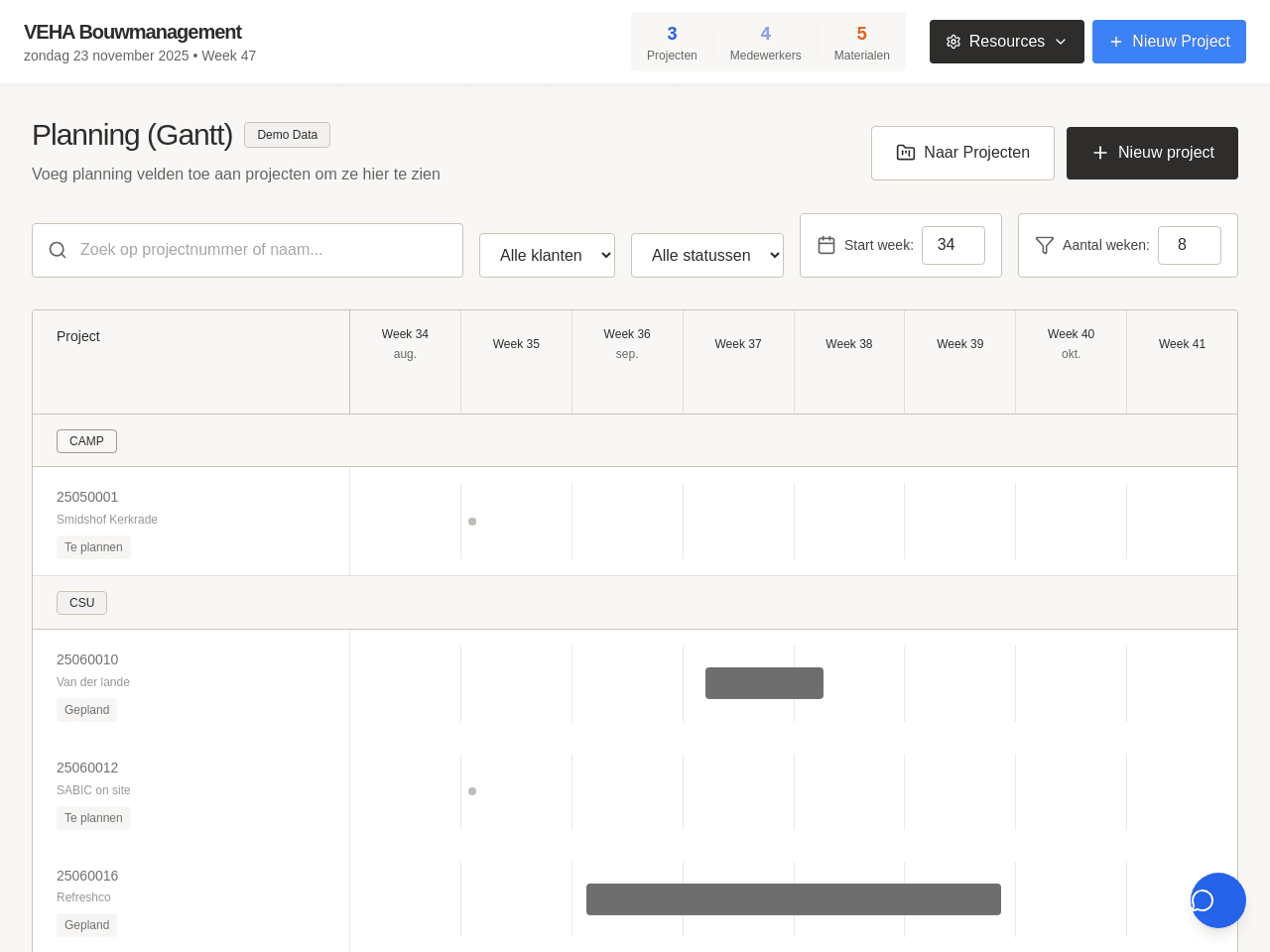Open the chat bubble widget
Screen dimensions: 1270x952
pyautogui.click(x=1217, y=900)
